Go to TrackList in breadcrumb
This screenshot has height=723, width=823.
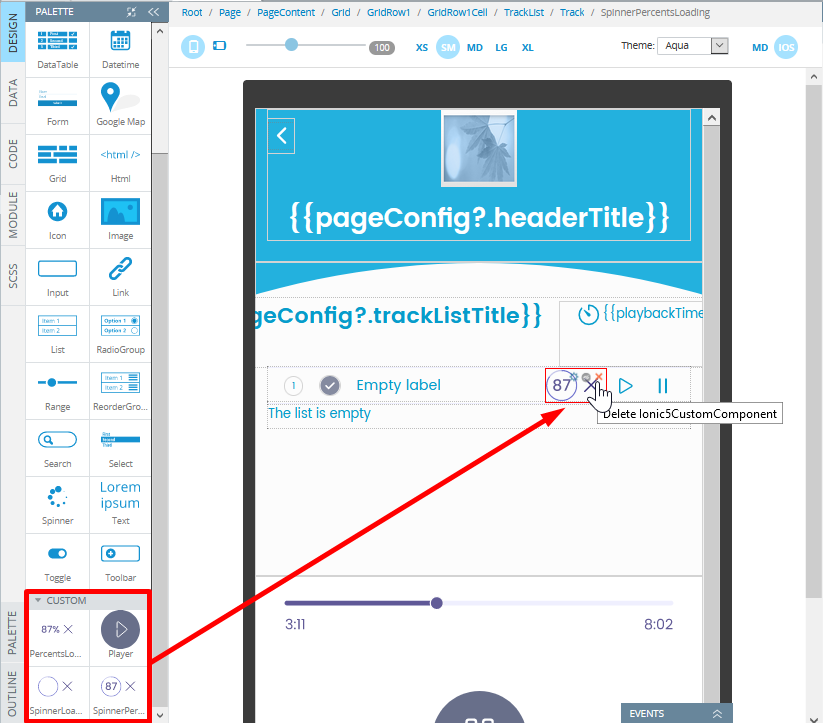524,12
